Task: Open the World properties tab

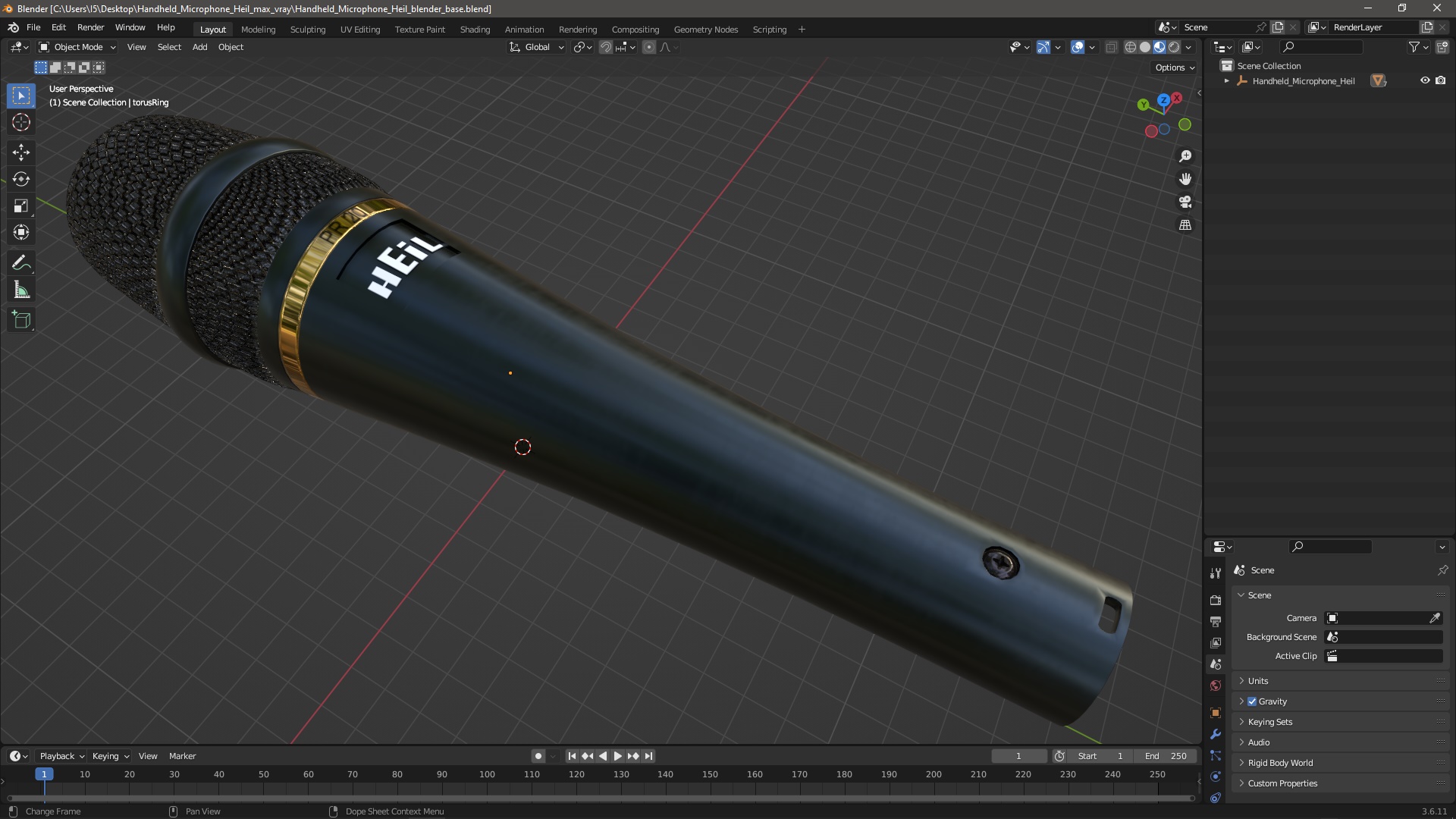Action: [1216, 686]
